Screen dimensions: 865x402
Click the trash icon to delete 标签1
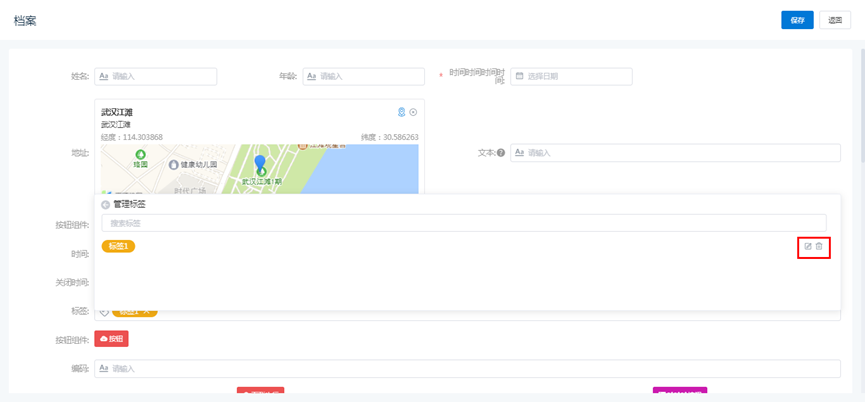[820, 246]
